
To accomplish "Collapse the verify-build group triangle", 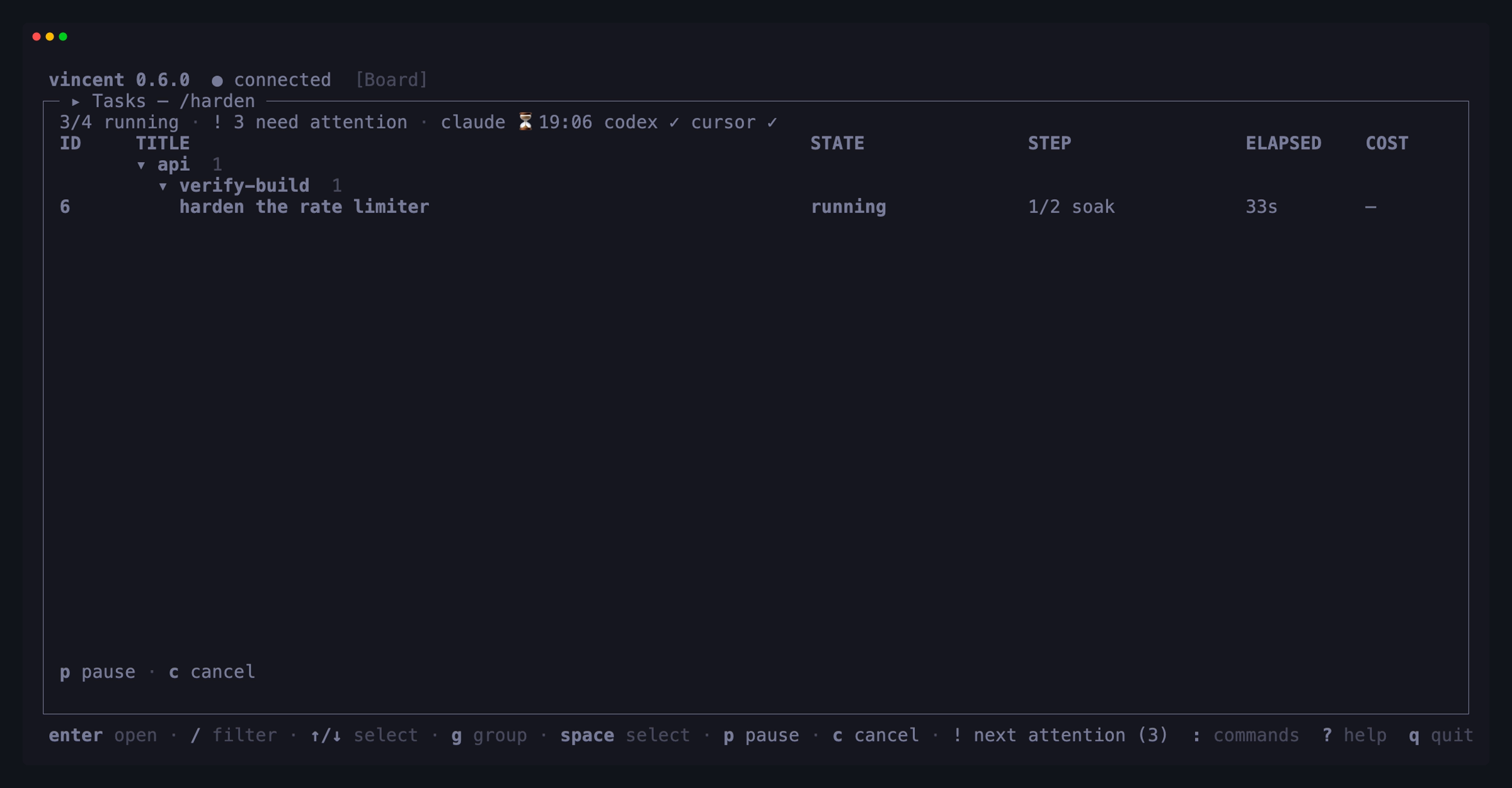I will (x=163, y=186).
